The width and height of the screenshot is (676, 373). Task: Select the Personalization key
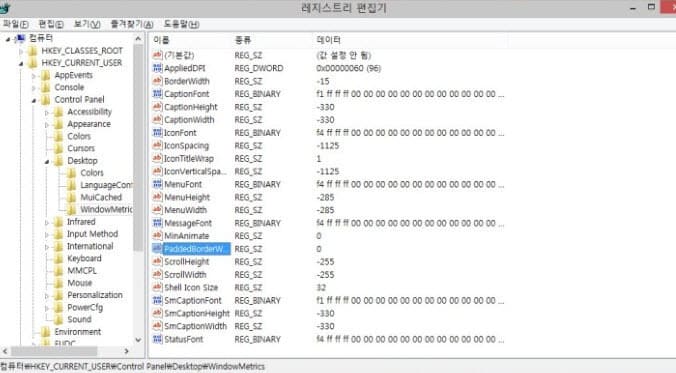click(x=95, y=295)
